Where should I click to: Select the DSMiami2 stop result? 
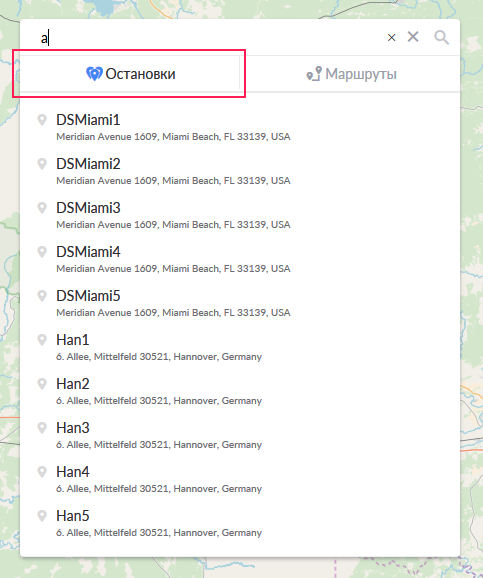tap(240, 172)
